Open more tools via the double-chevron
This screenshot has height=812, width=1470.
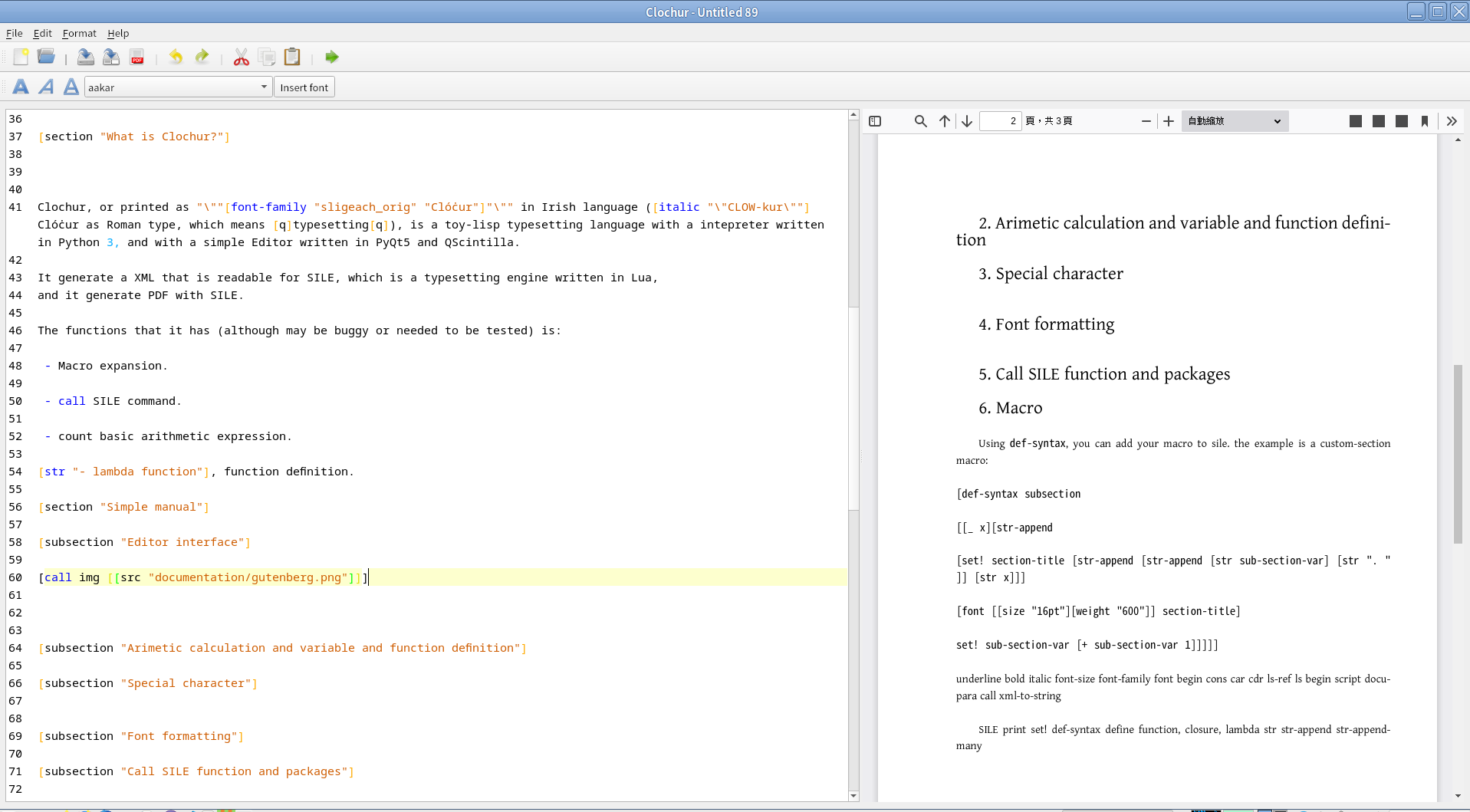[x=1452, y=121]
